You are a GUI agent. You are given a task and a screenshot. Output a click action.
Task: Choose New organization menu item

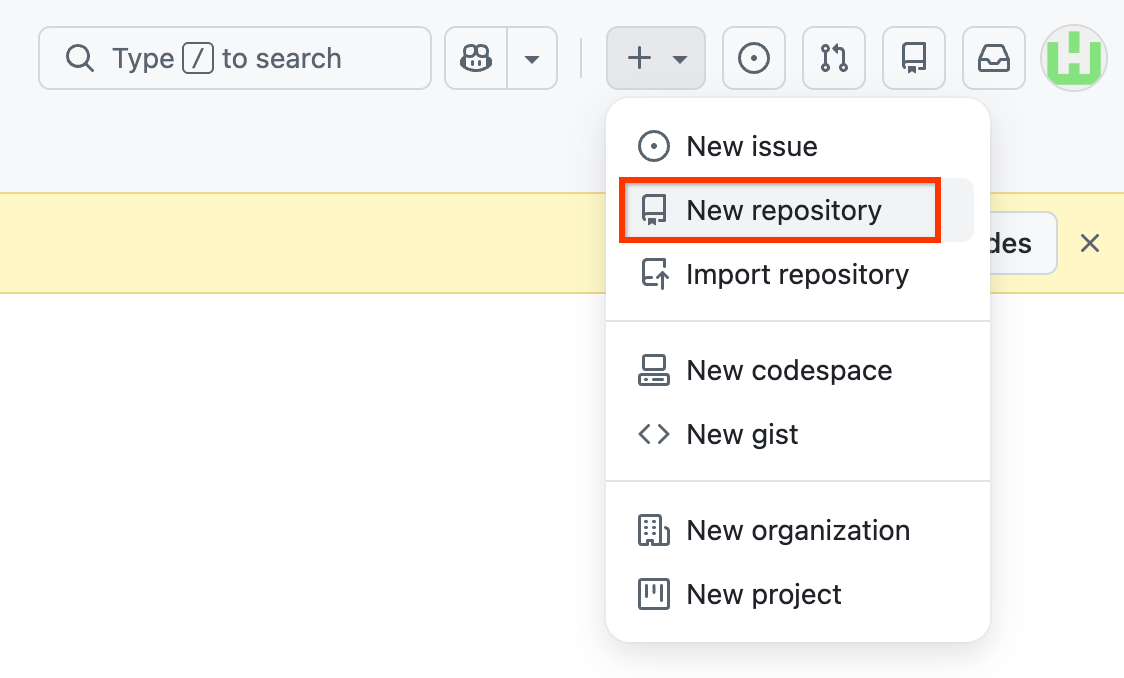[797, 530]
